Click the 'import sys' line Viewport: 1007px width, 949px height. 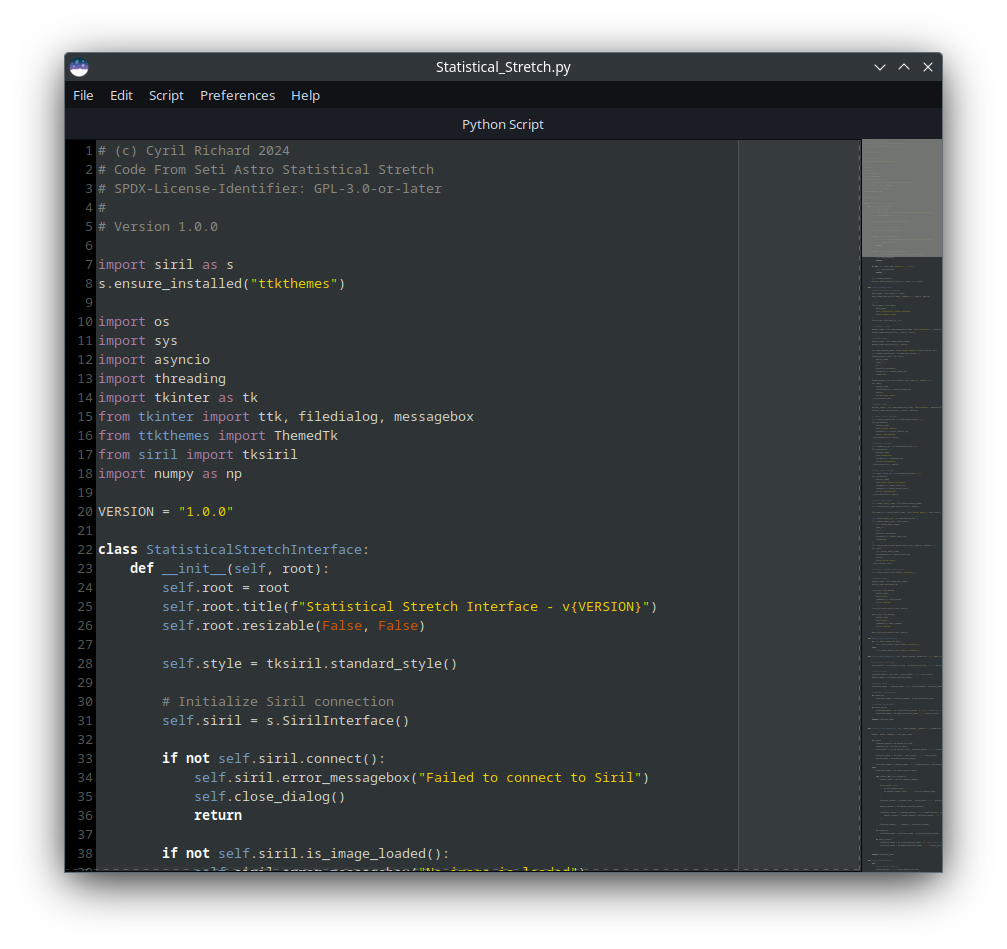pyautogui.click(x=137, y=341)
